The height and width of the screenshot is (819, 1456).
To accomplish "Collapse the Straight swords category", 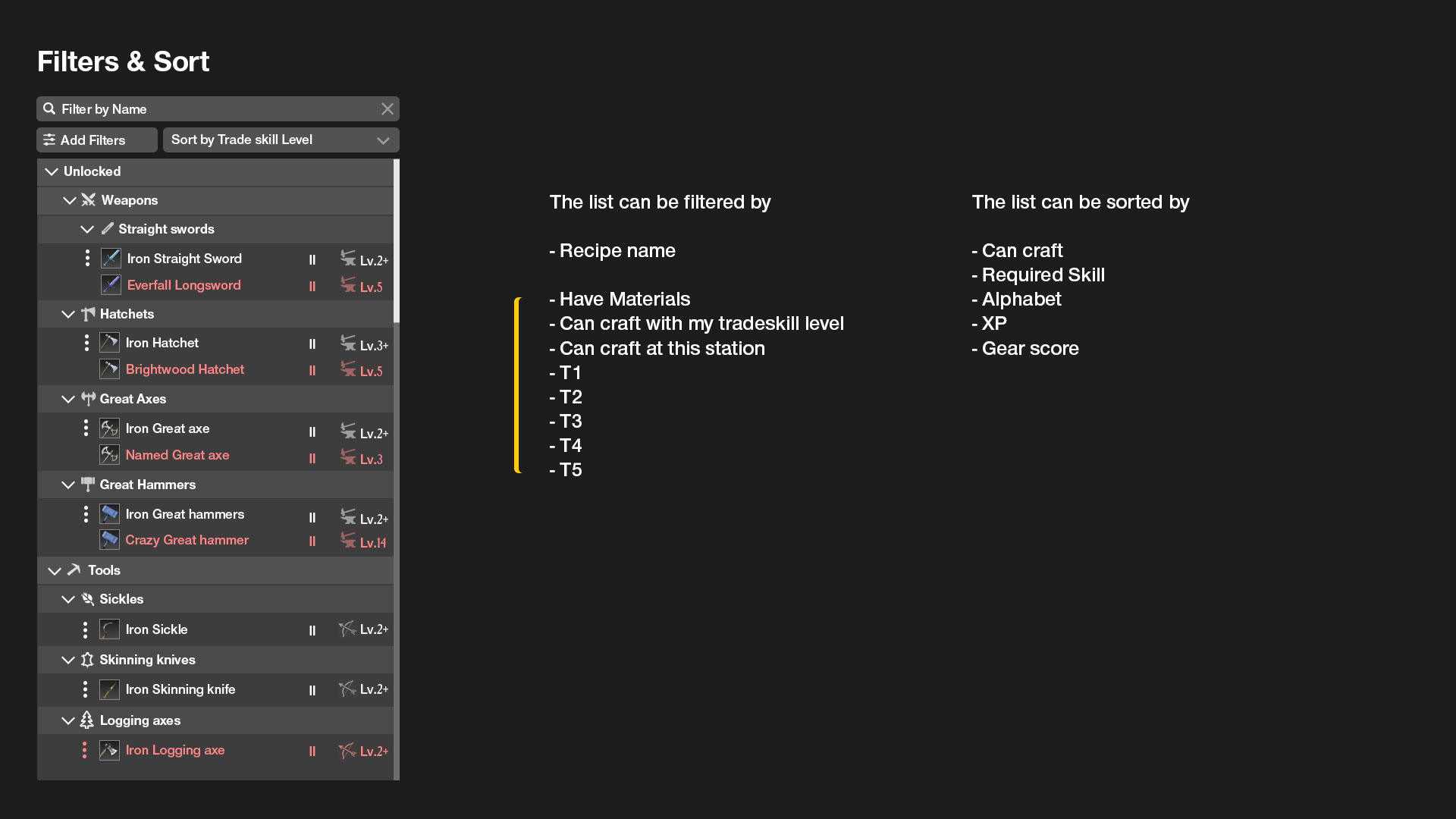I will (x=87, y=229).
